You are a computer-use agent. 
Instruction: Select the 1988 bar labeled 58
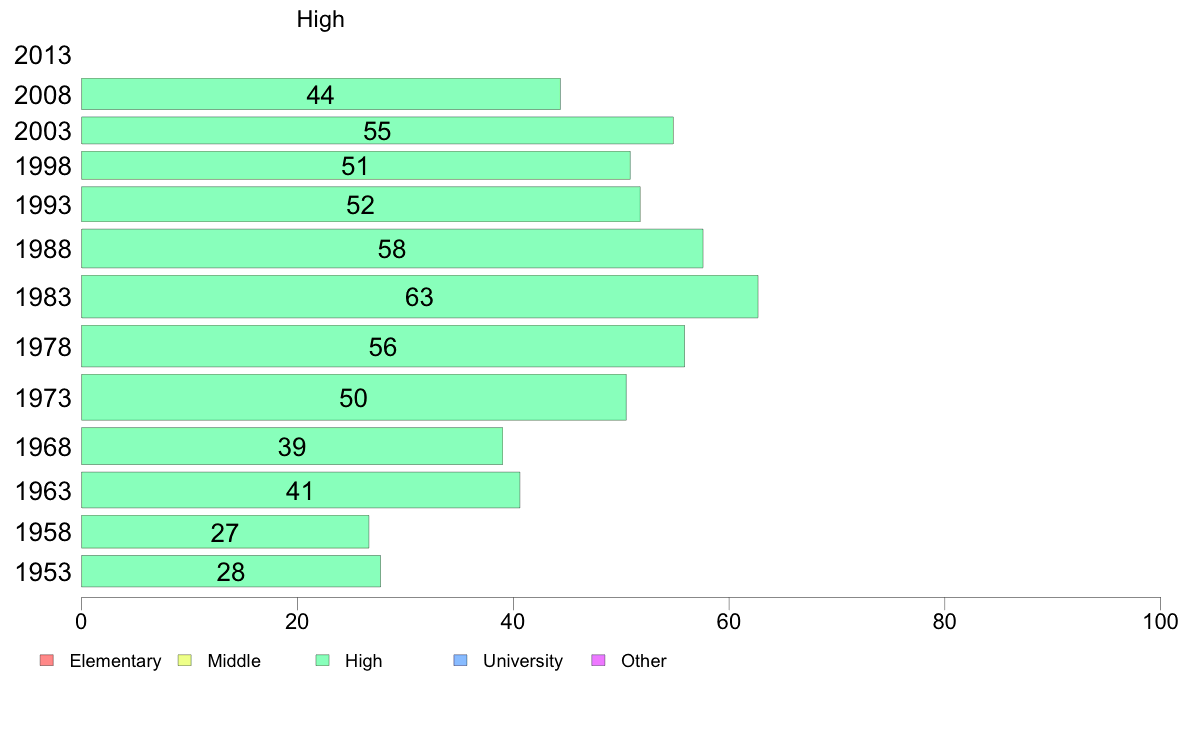pyautogui.click(x=392, y=249)
